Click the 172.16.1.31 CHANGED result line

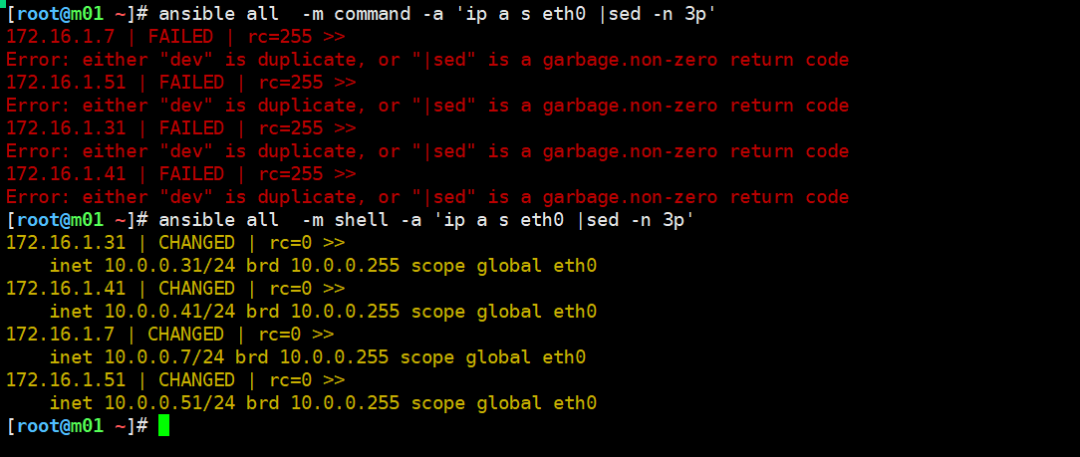click(175, 243)
